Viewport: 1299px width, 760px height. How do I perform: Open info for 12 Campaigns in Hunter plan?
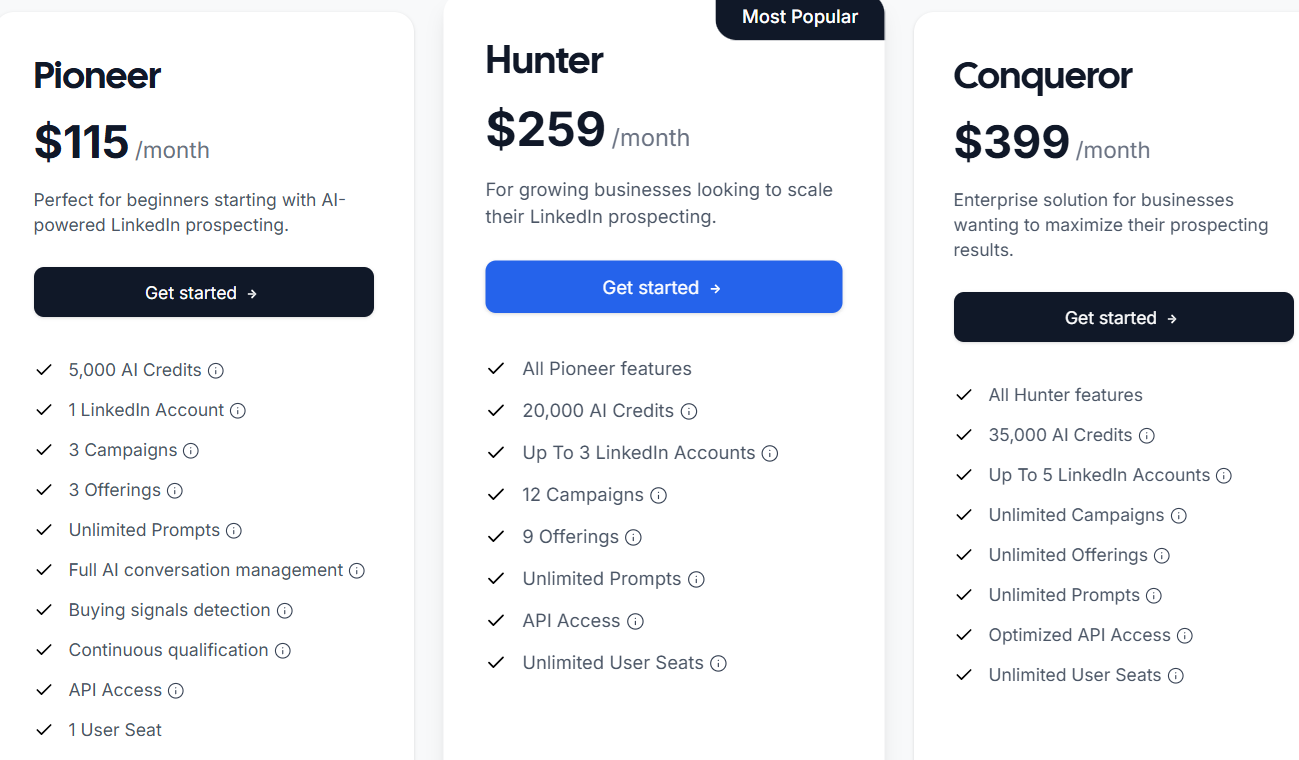click(658, 495)
